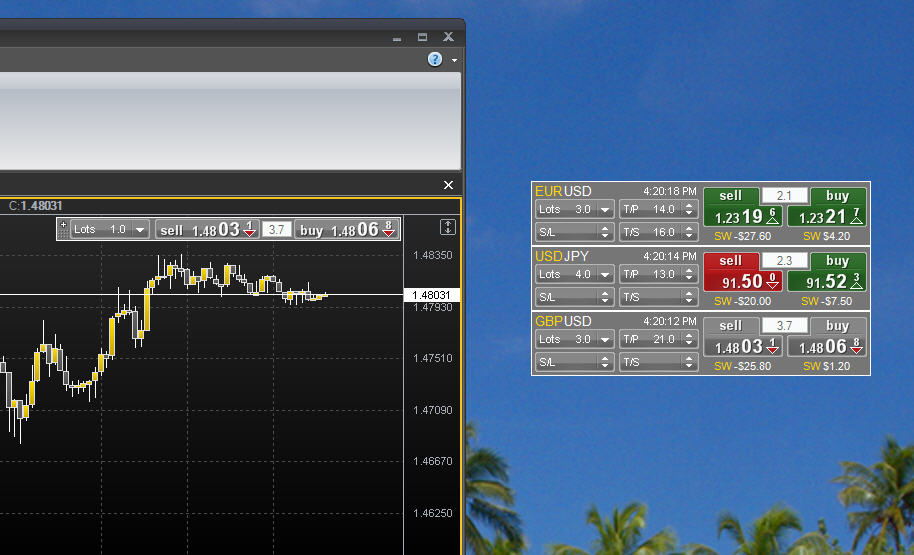
Task: Click sell 1.4803 button on chart panel
Action: 207,230
